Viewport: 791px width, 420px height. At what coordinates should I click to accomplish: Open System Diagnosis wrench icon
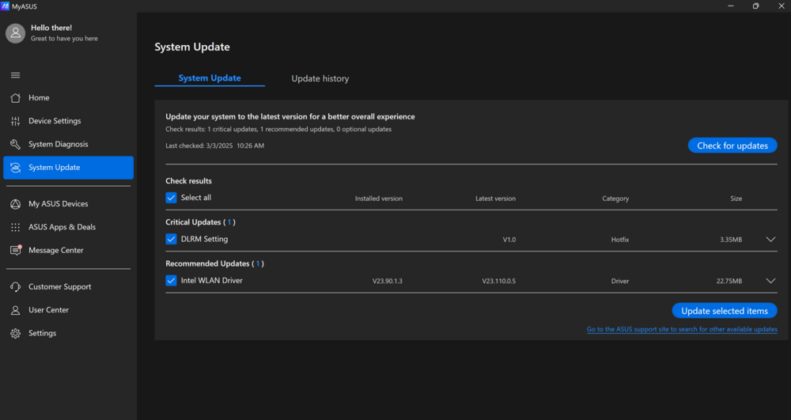pyautogui.click(x=16, y=144)
